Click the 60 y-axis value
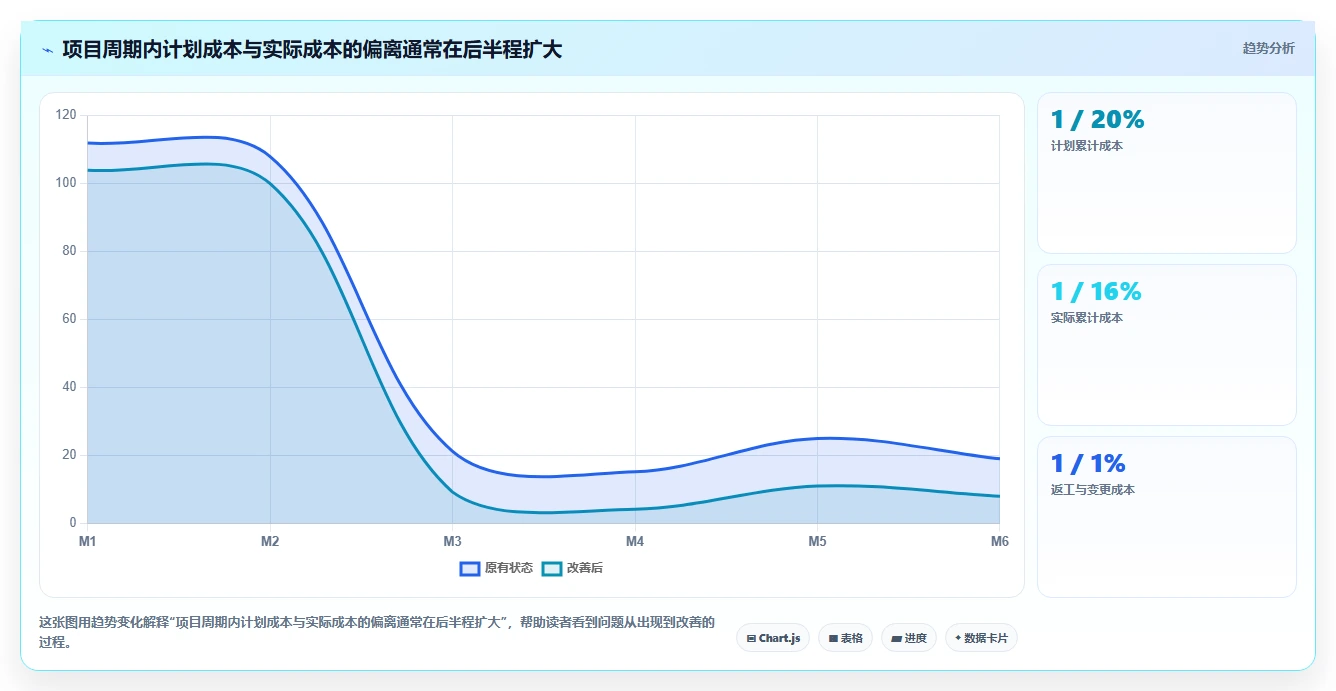The width and height of the screenshot is (1336, 691). click(69, 319)
